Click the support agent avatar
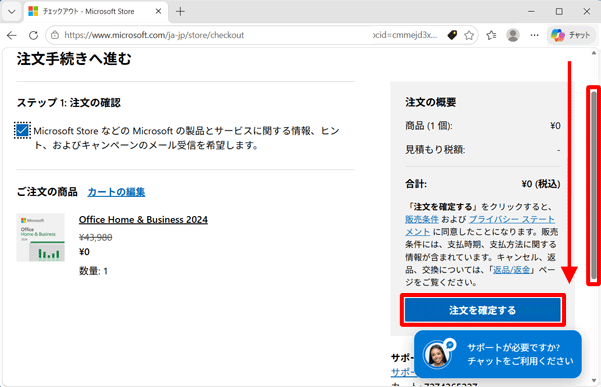Viewport: 601px width, 387px height. pyautogui.click(x=437, y=354)
